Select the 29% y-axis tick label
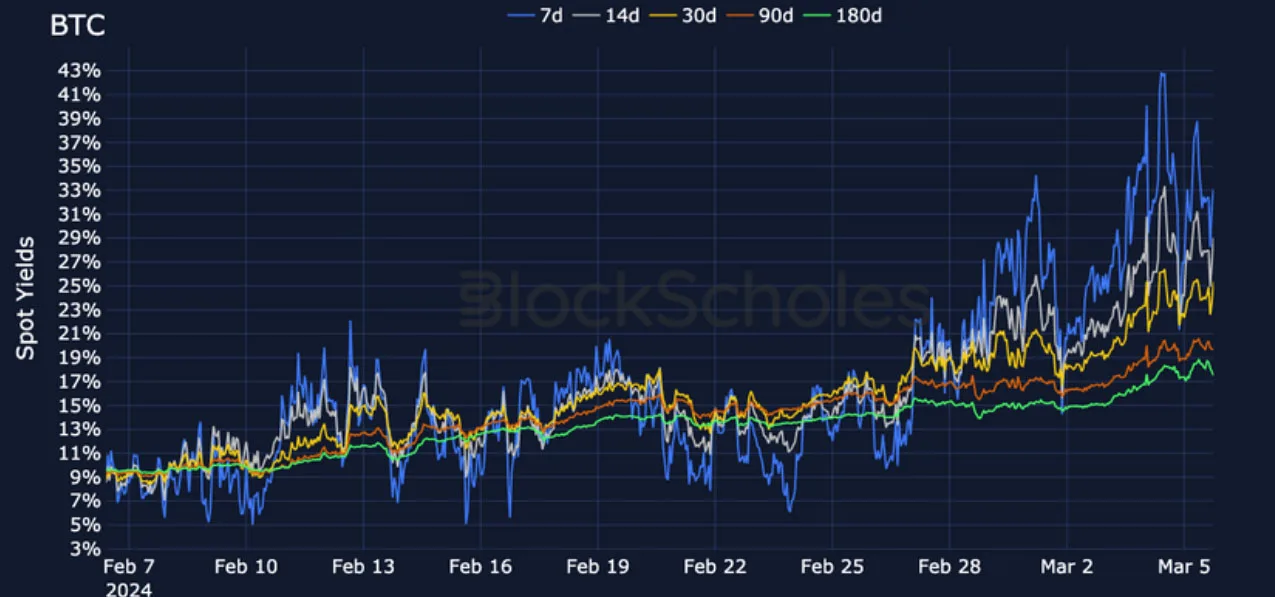The image size is (1275, 597). 80,238
